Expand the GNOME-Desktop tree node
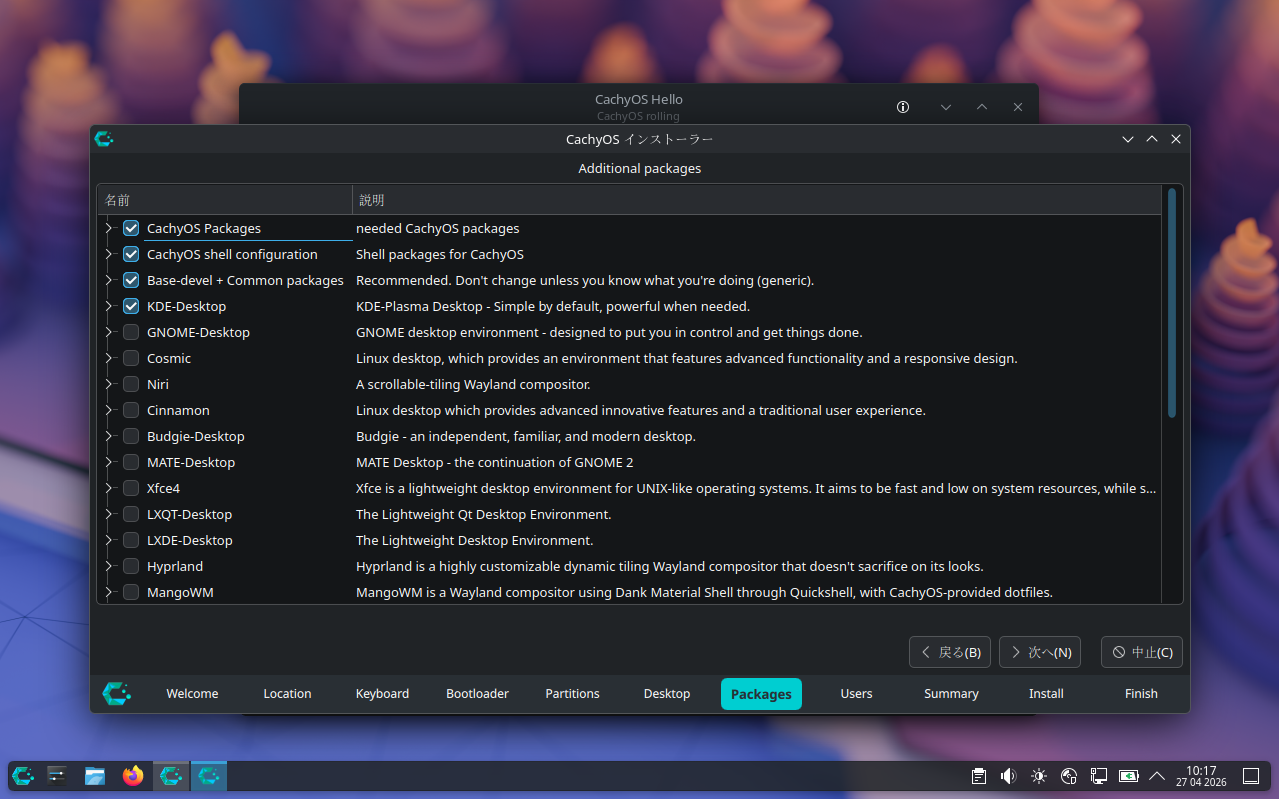Image resolution: width=1279 pixels, height=799 pixels. 109,332
